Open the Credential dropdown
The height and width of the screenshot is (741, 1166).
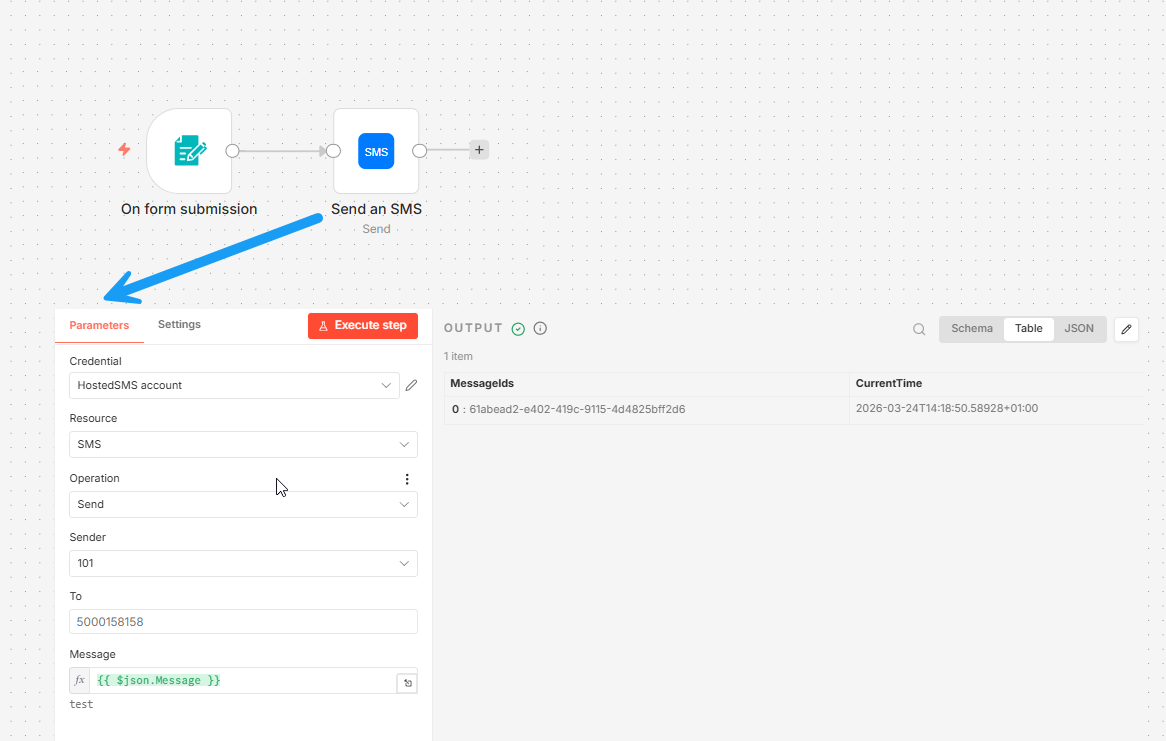click(234, 385)
